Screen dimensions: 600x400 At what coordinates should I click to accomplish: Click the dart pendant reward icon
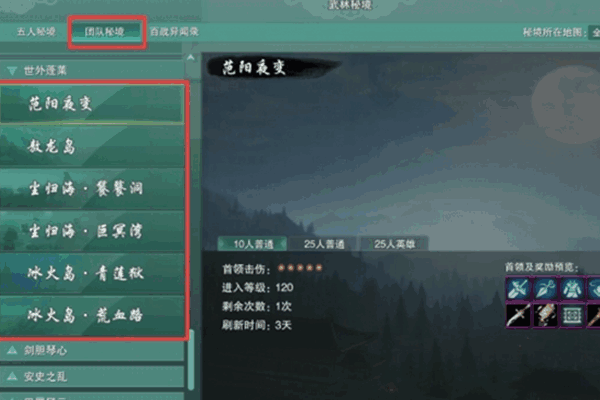point(546,289)
